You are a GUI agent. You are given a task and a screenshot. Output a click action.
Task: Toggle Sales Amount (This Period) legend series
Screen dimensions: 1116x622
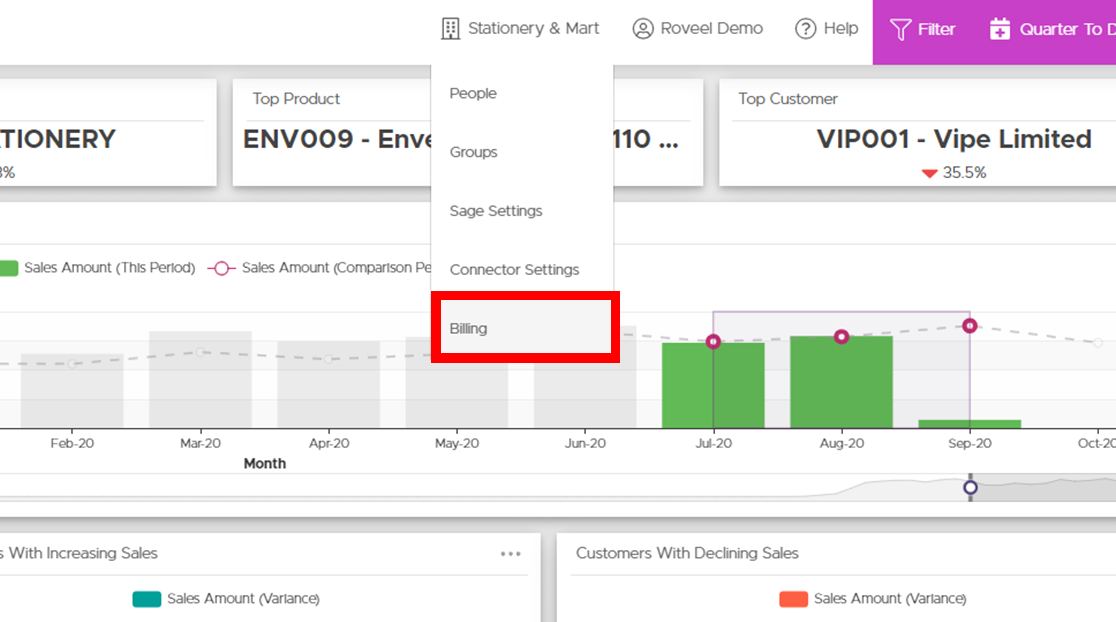coord(98,268)
